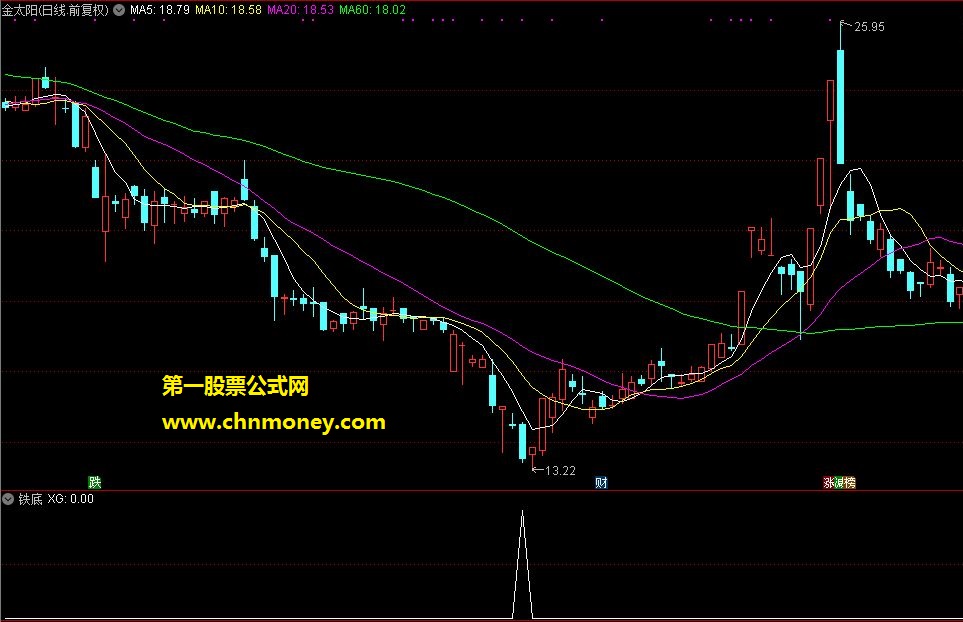
Task: Click the white XG signal spike
Action: (523, 564)
